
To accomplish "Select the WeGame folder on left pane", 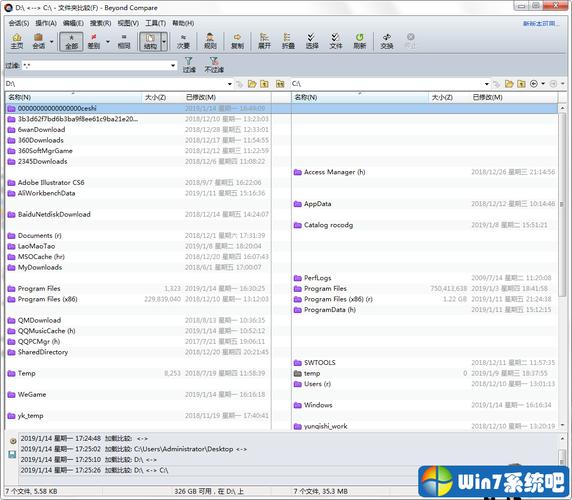I will click(x=32, y=394).
